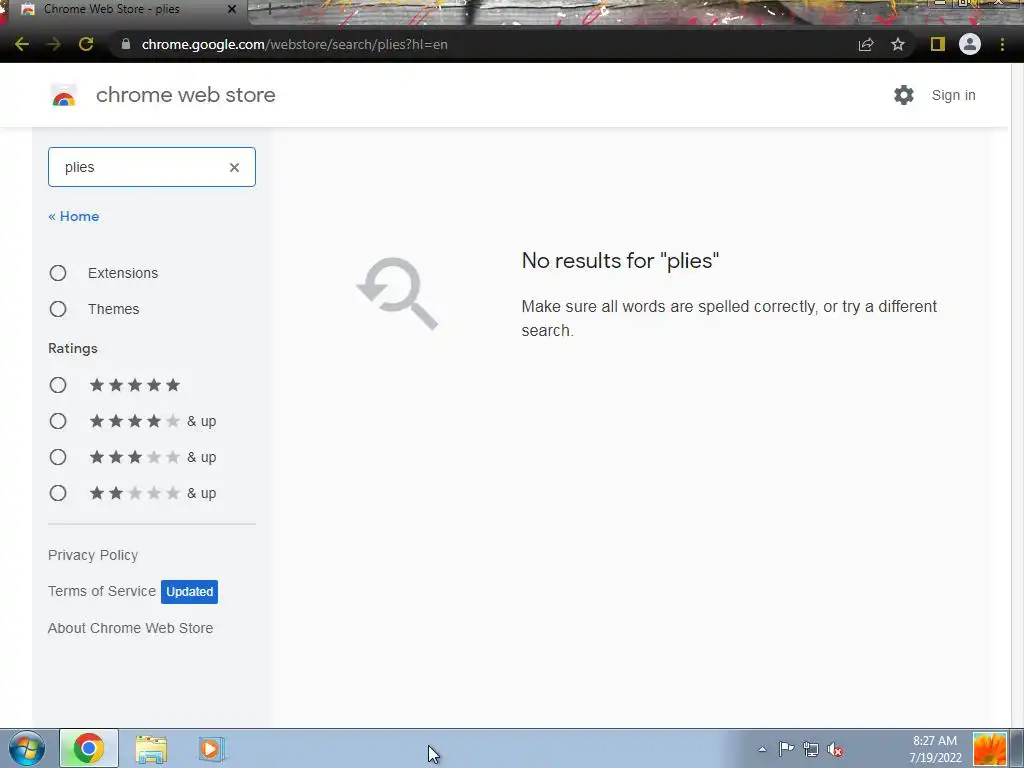Click the No results for "plies" heading
This screenshot has width=1024, height=768.
[620, 261]
